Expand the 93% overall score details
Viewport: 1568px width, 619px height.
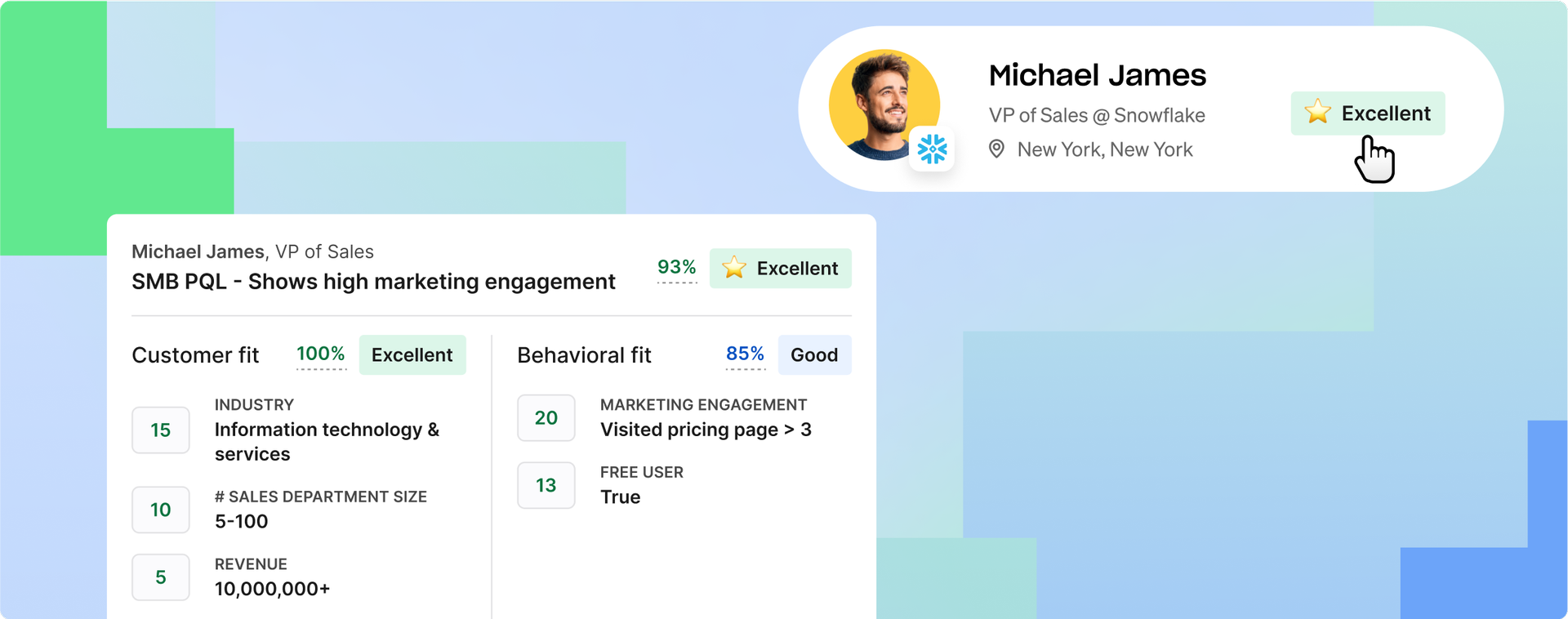(x=676, y=267)
